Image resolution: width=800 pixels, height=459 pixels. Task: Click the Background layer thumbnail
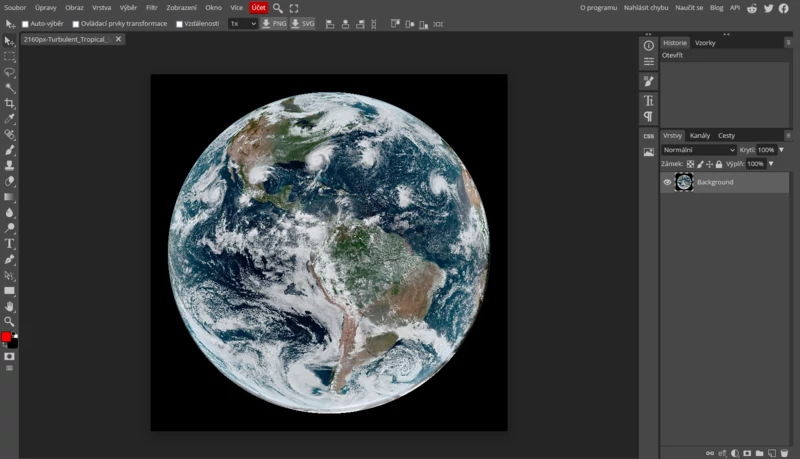(x=684, y=182)
